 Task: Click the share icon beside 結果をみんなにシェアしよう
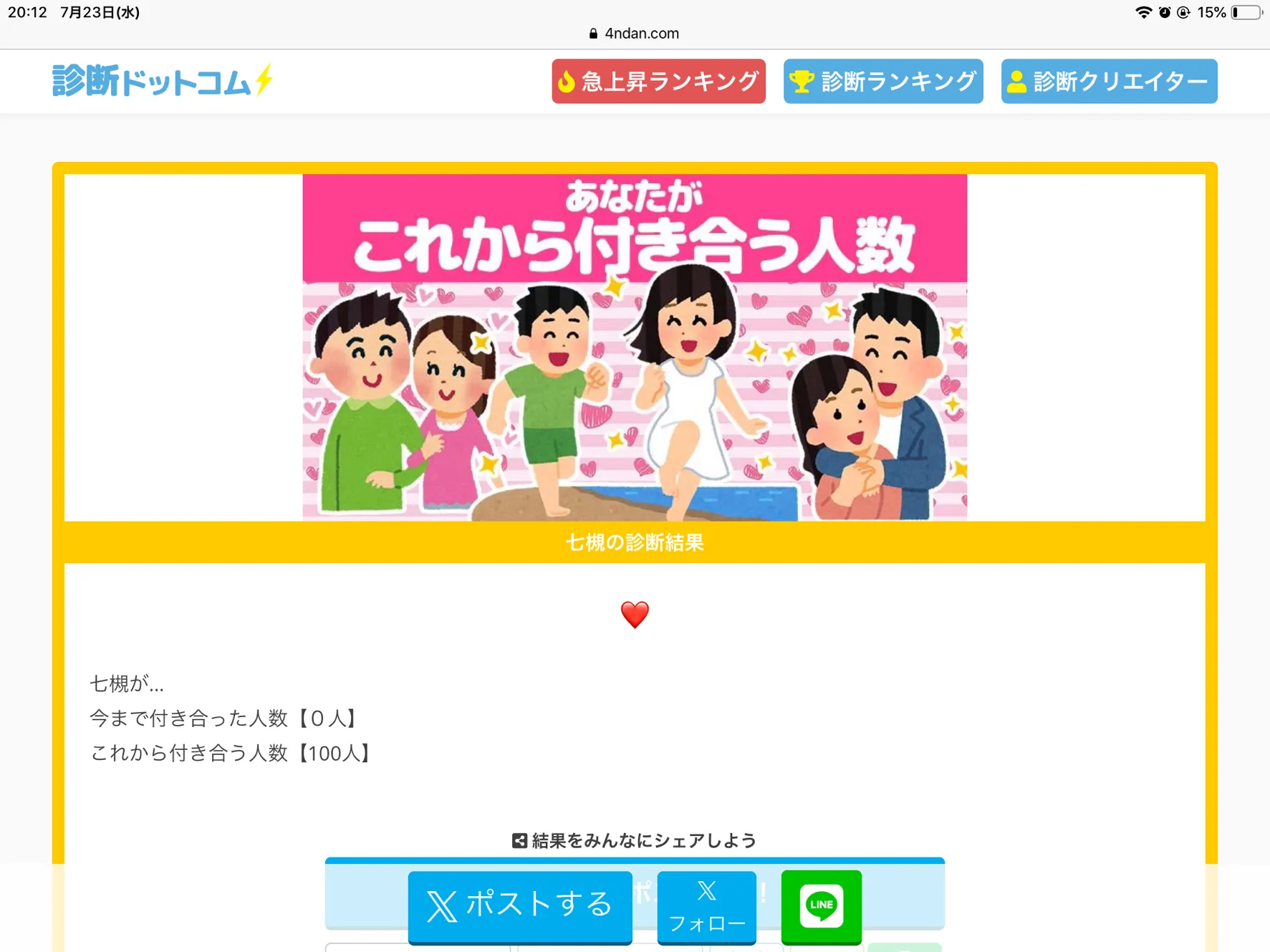point(519,841)
